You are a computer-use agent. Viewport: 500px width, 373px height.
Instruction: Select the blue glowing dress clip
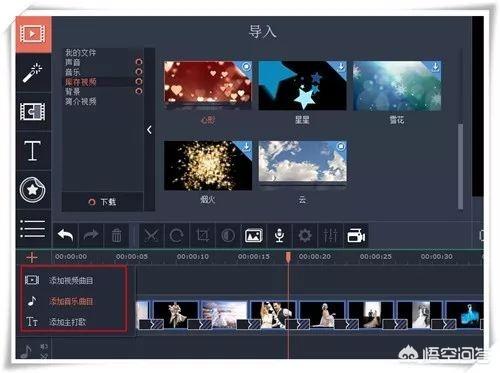tap(466, 315)
